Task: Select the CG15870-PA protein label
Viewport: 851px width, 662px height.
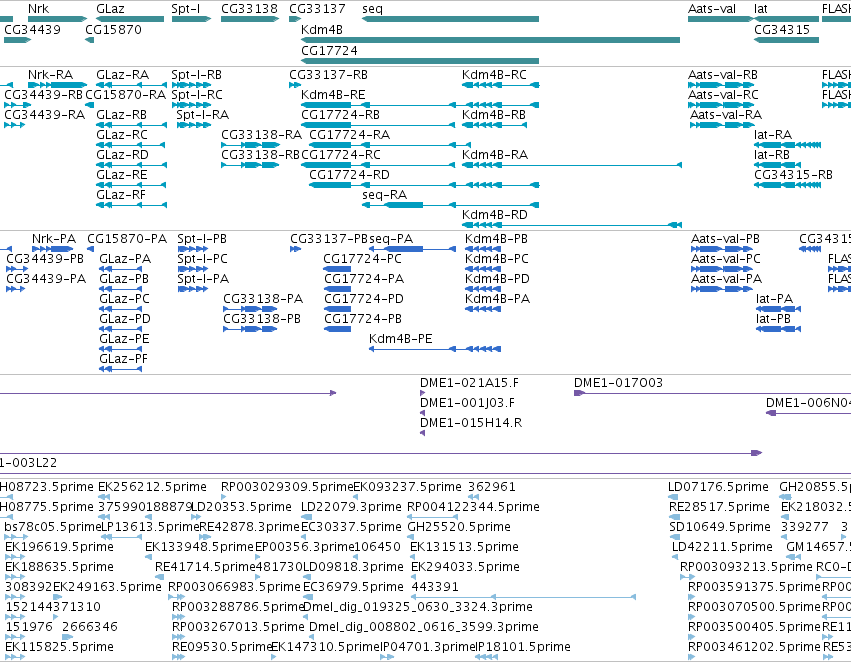Action: [x=127, y=239]
